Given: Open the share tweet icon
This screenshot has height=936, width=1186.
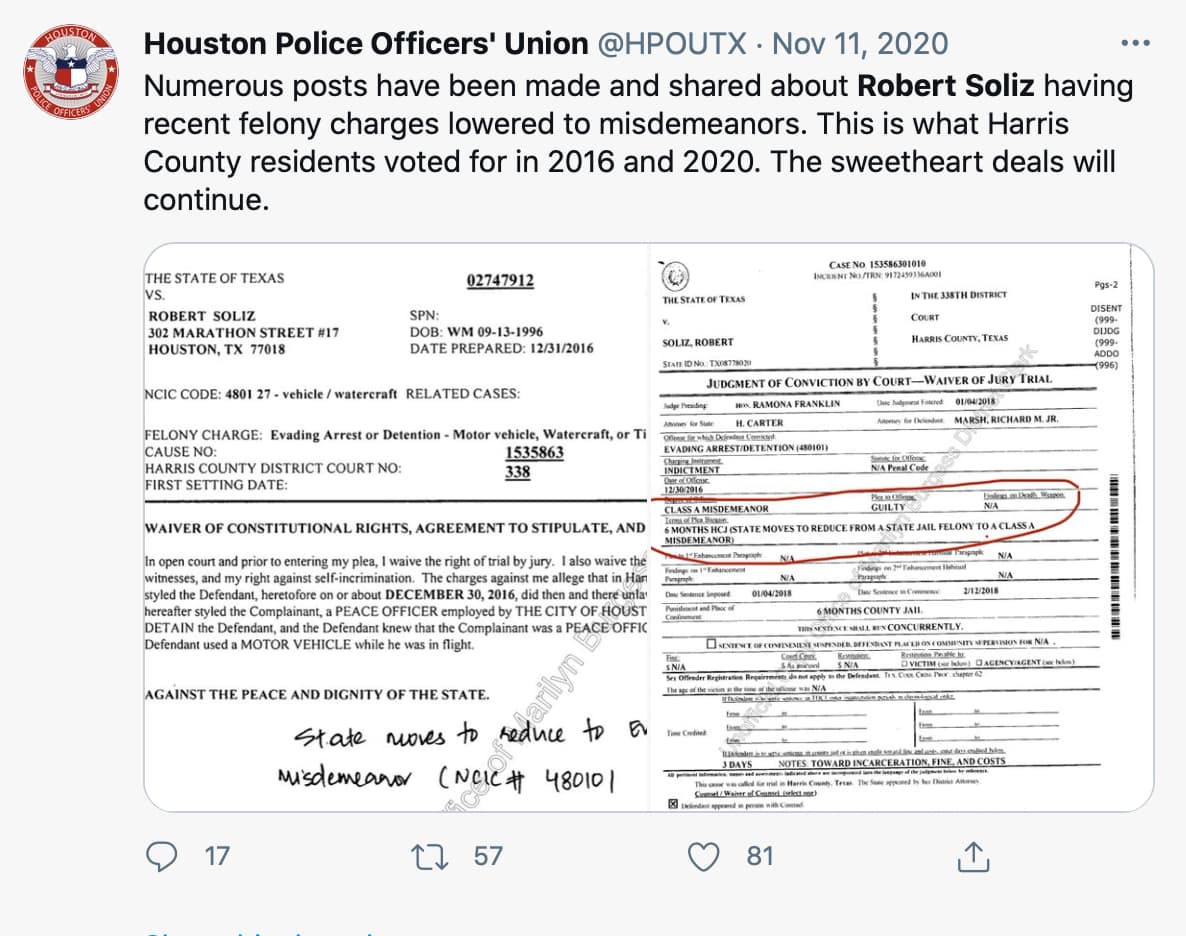Looking at the screenshot, I should [x=973, y=856].
